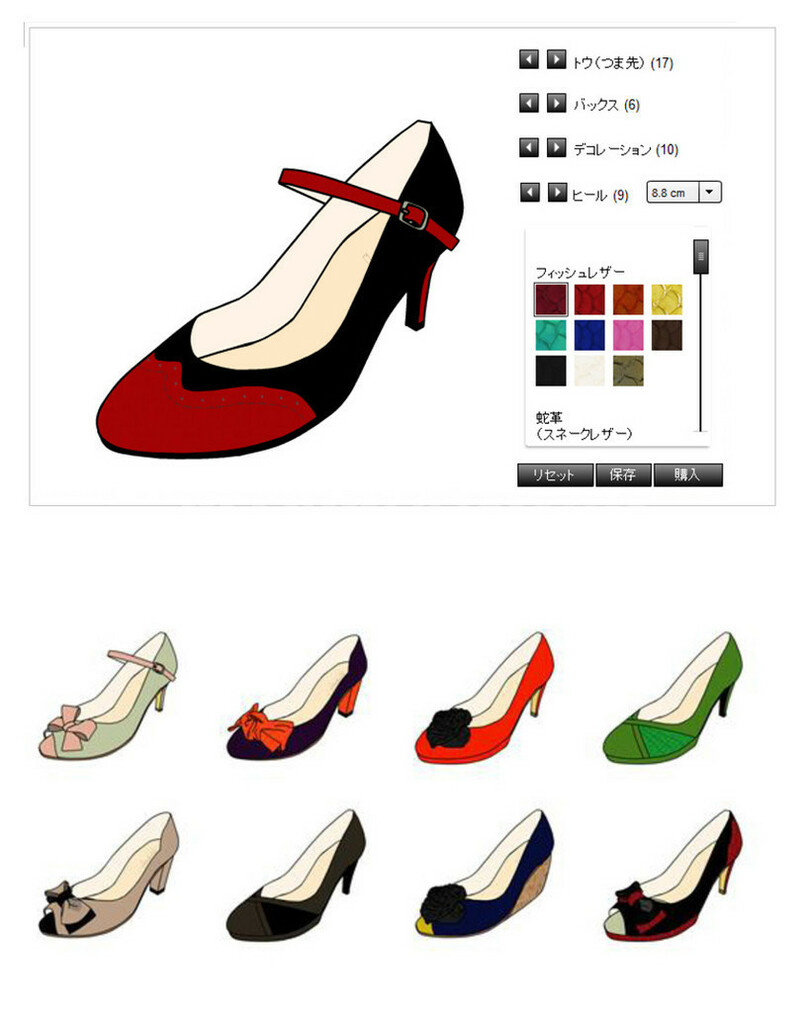
Task: Show next デコレーション decoration option
Action: click(556, 148)
